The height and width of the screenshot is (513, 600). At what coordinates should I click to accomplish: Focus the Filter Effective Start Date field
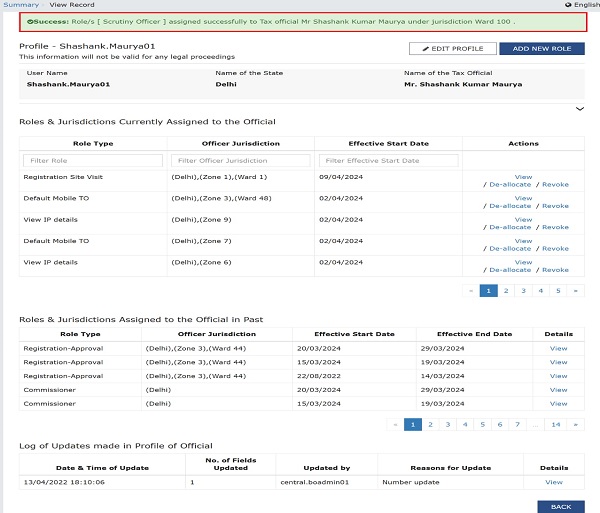point(388,161)
